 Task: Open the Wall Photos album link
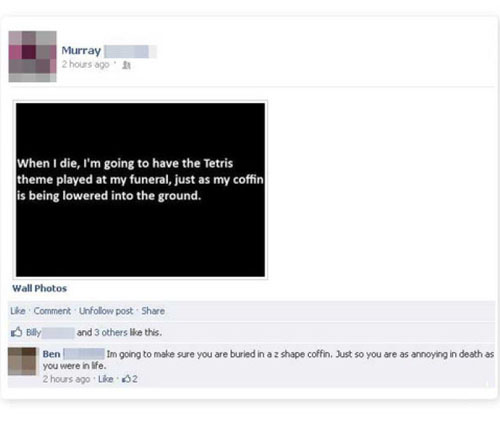pyautogui.click(x=39, y=288)
